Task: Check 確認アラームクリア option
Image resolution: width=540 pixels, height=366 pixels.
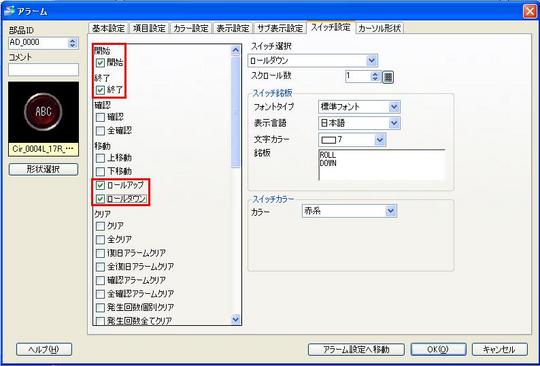Action: coord(100,280)
